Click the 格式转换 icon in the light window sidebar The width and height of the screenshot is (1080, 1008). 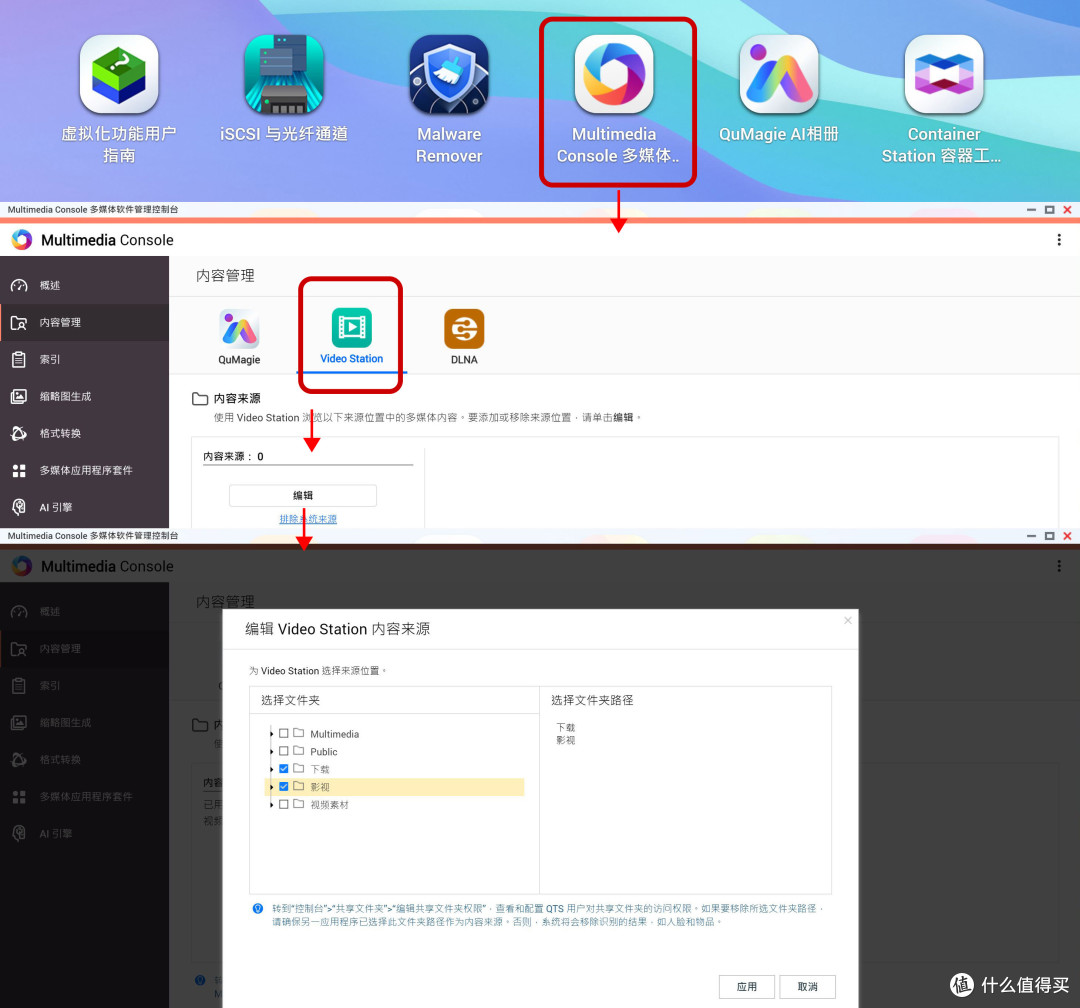coord(19,433)
